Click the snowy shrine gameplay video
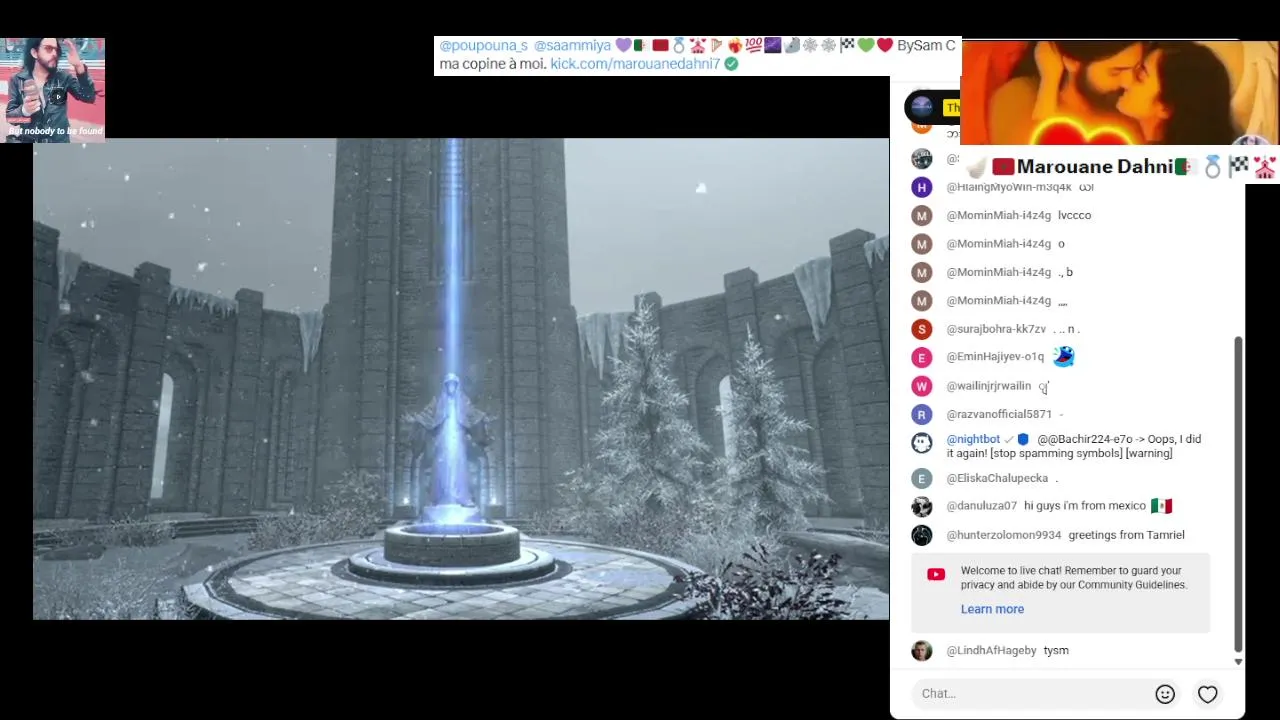Screen dimensions: 1280x720 [x=461, y=379]
